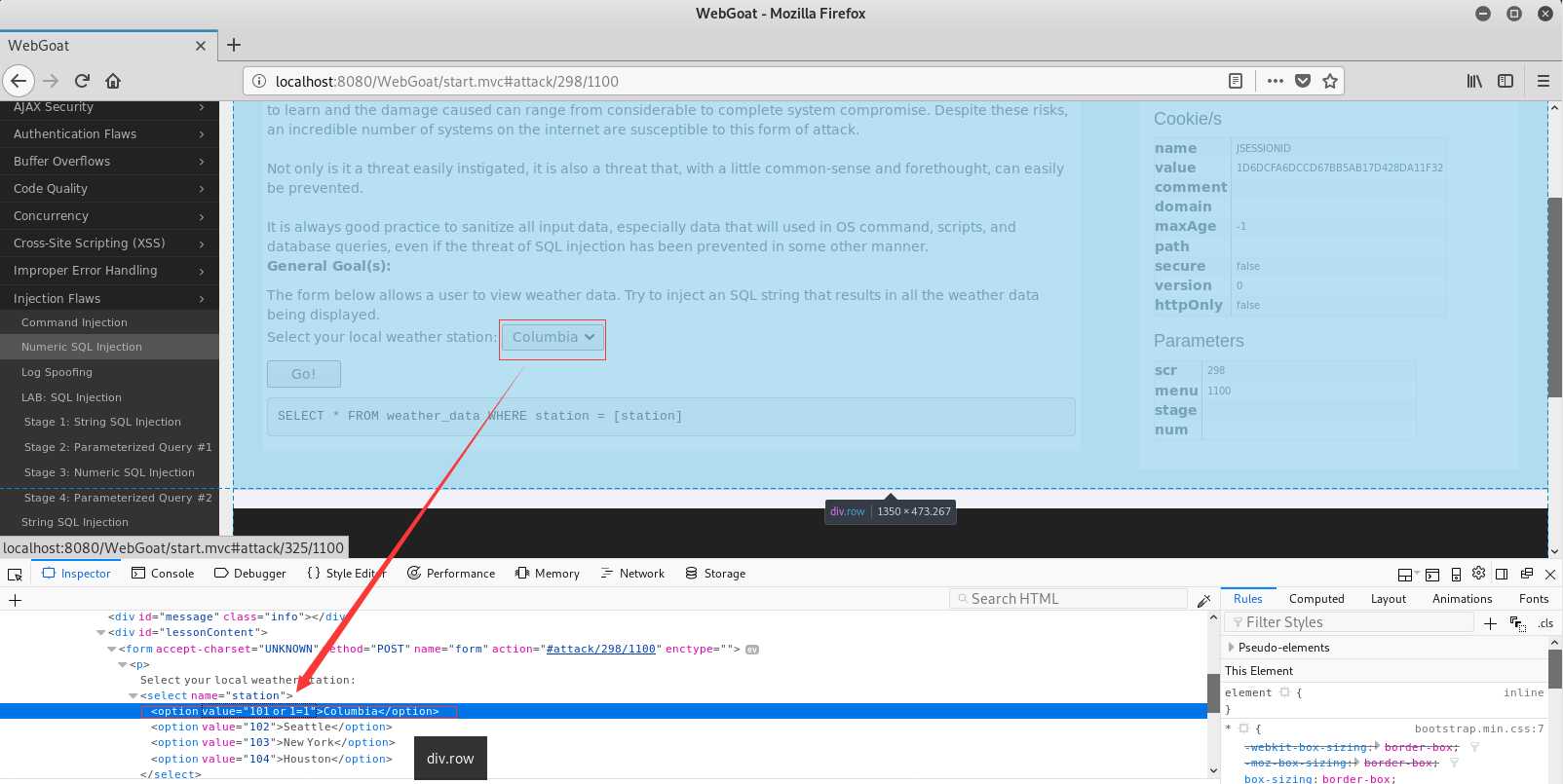
Task: Select the Houston option node
Action: [x=272, y=760]
